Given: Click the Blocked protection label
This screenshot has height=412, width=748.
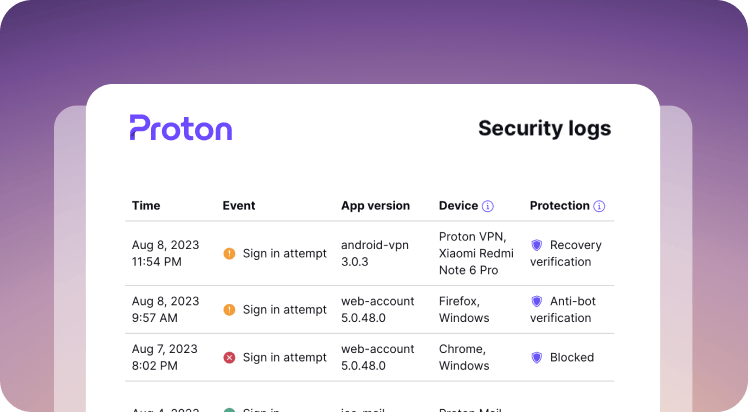Looking at the screenshot, I should point(572,357).
